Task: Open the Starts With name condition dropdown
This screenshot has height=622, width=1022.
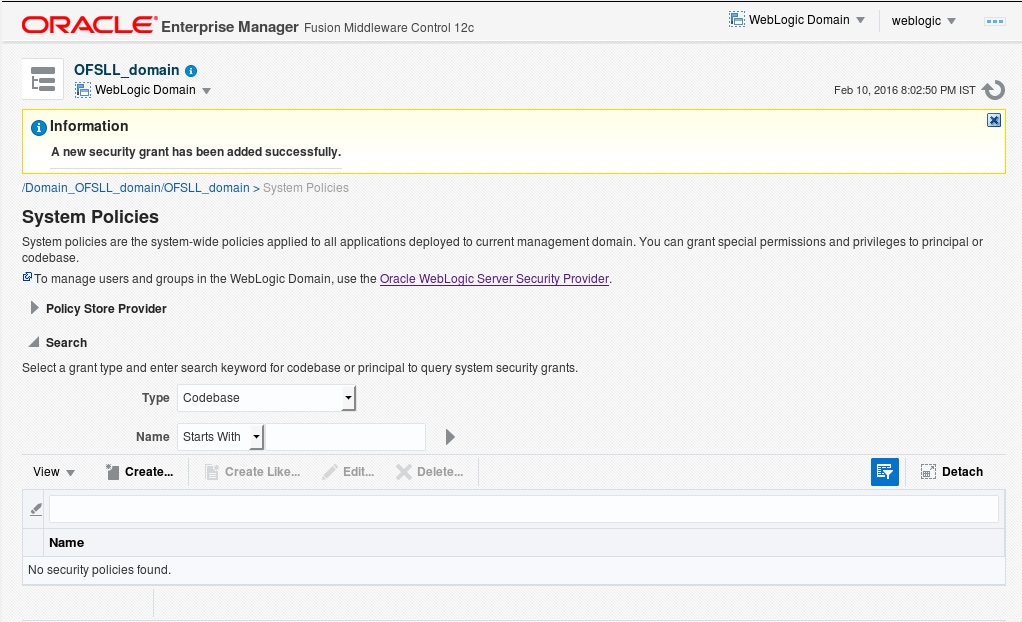Action: [x=220, y=437]
